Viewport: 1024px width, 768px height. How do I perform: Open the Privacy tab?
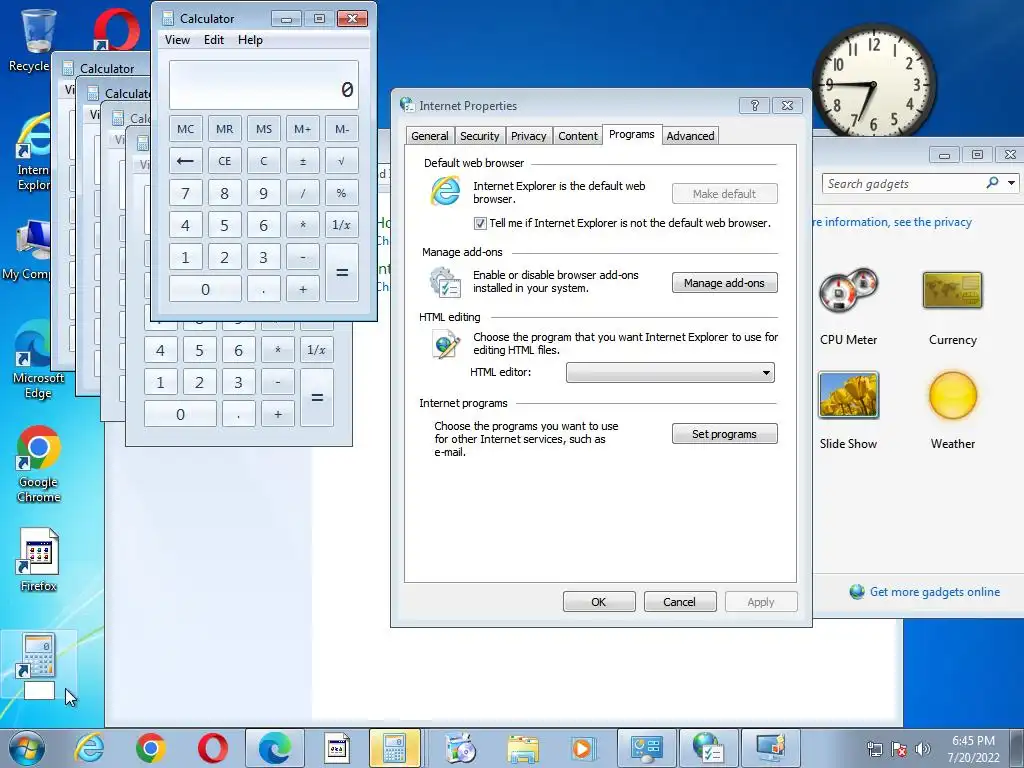tap(528, 136)
